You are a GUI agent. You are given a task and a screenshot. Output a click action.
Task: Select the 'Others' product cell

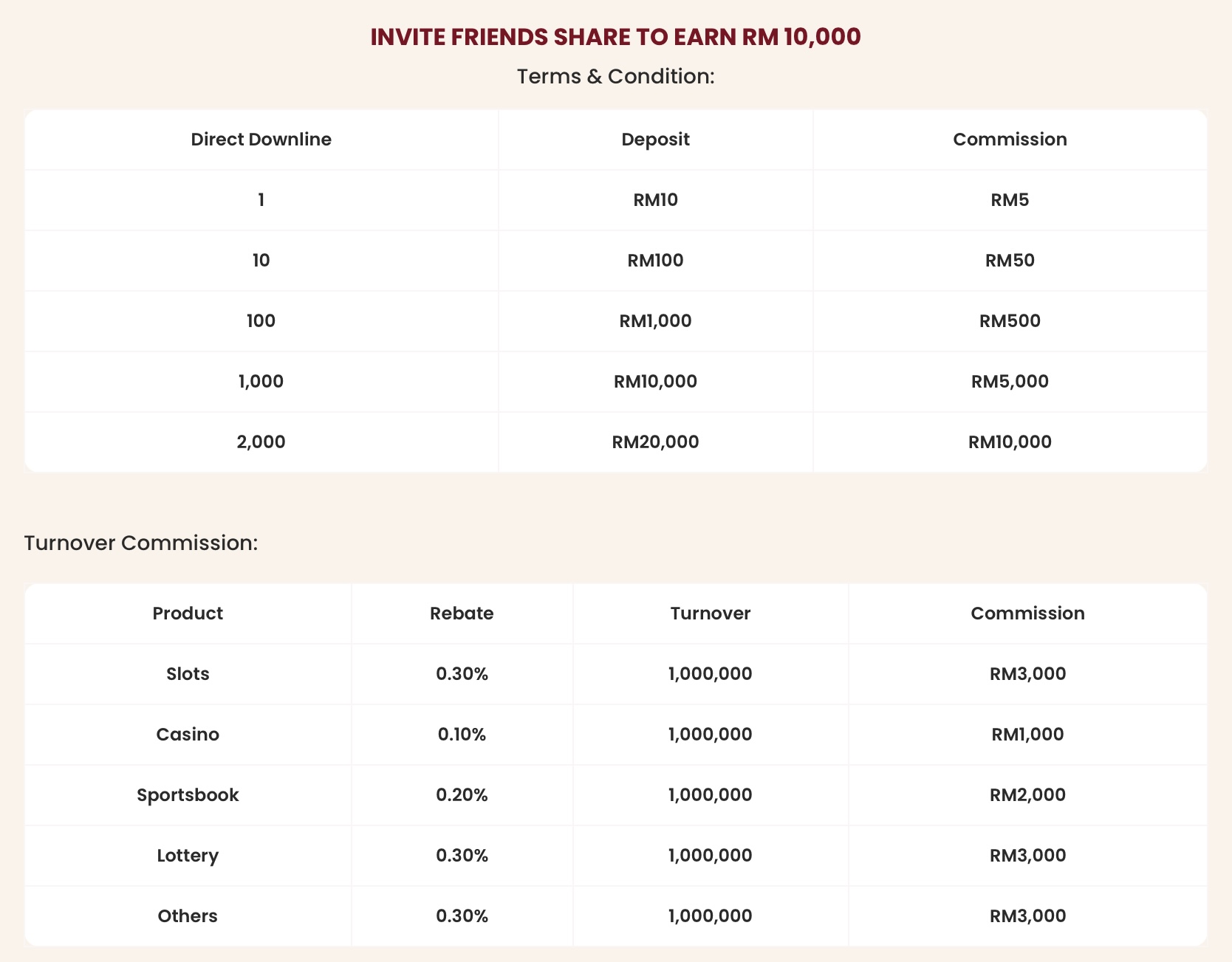tap(188, 916)
